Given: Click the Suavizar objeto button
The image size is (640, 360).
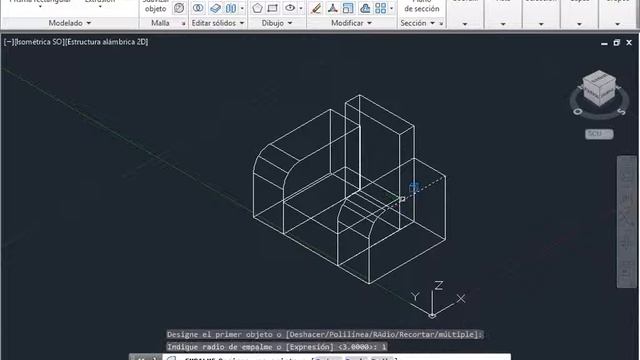Looking at the screenshot, I should pos(155,7).
